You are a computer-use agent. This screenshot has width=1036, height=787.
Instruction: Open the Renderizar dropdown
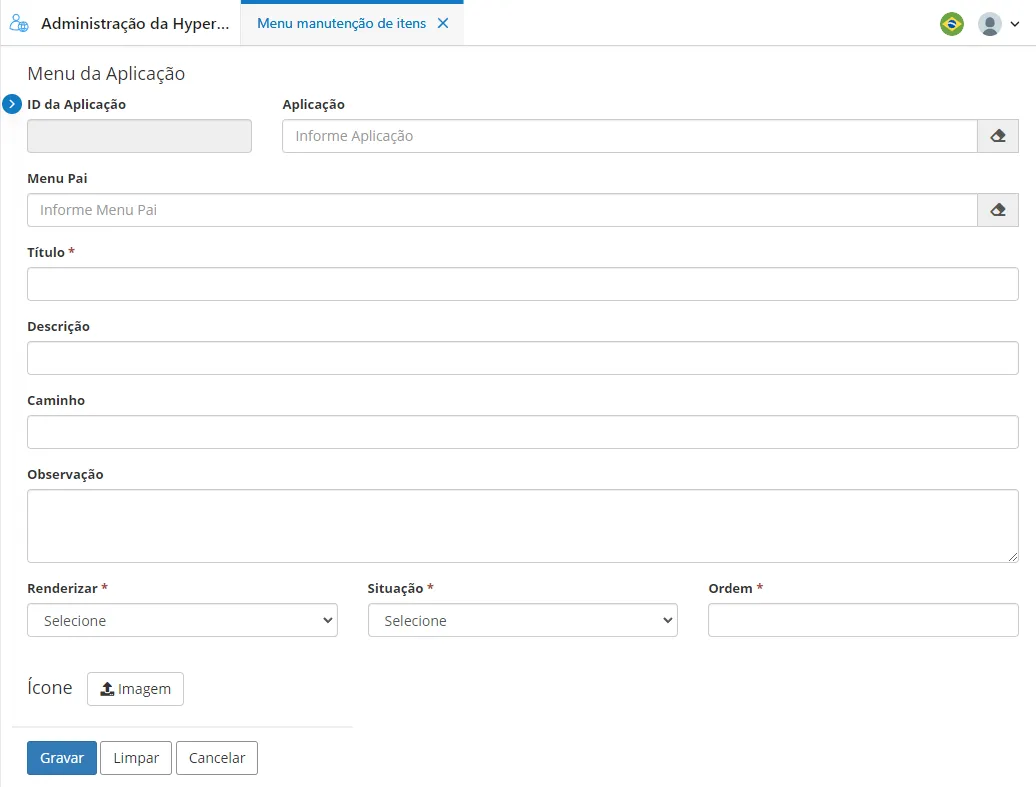182,620
